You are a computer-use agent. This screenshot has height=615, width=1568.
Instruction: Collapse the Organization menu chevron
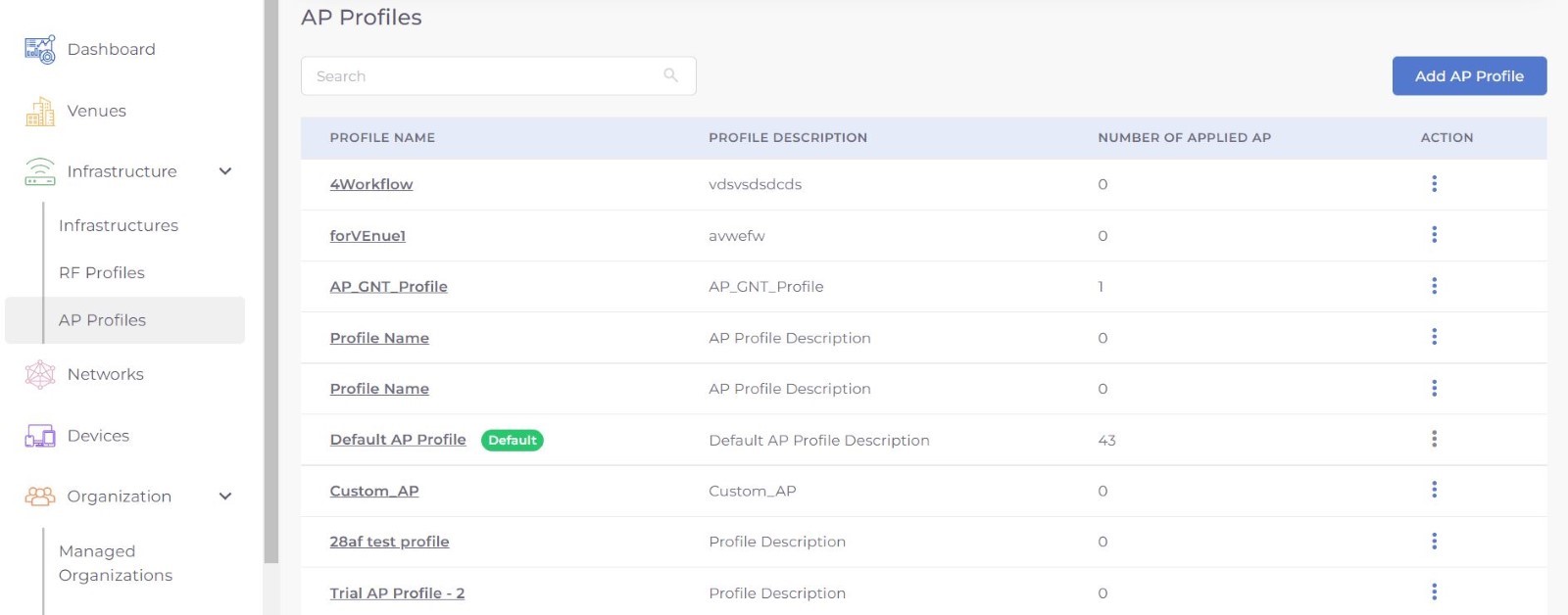click(225, 497)
